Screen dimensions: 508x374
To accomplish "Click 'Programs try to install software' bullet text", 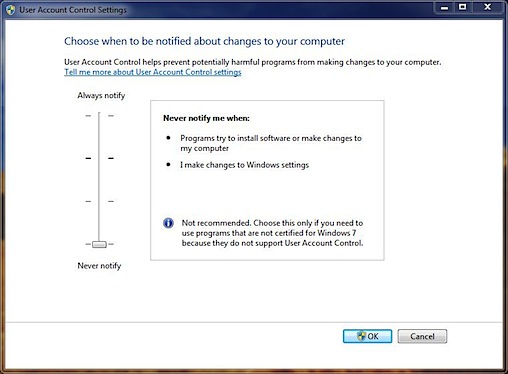I will [271, 143].
